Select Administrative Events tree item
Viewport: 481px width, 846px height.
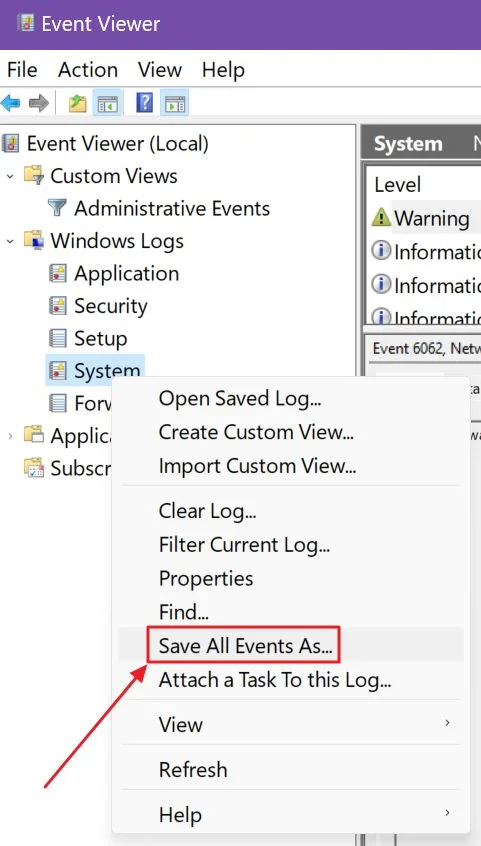(172, 208)
